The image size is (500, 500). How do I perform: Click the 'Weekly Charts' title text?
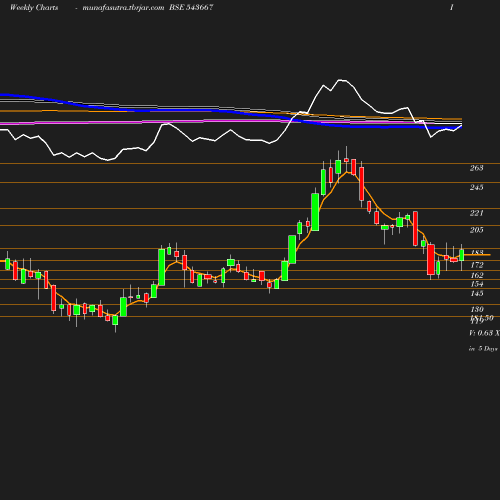[x=34, y=8]
